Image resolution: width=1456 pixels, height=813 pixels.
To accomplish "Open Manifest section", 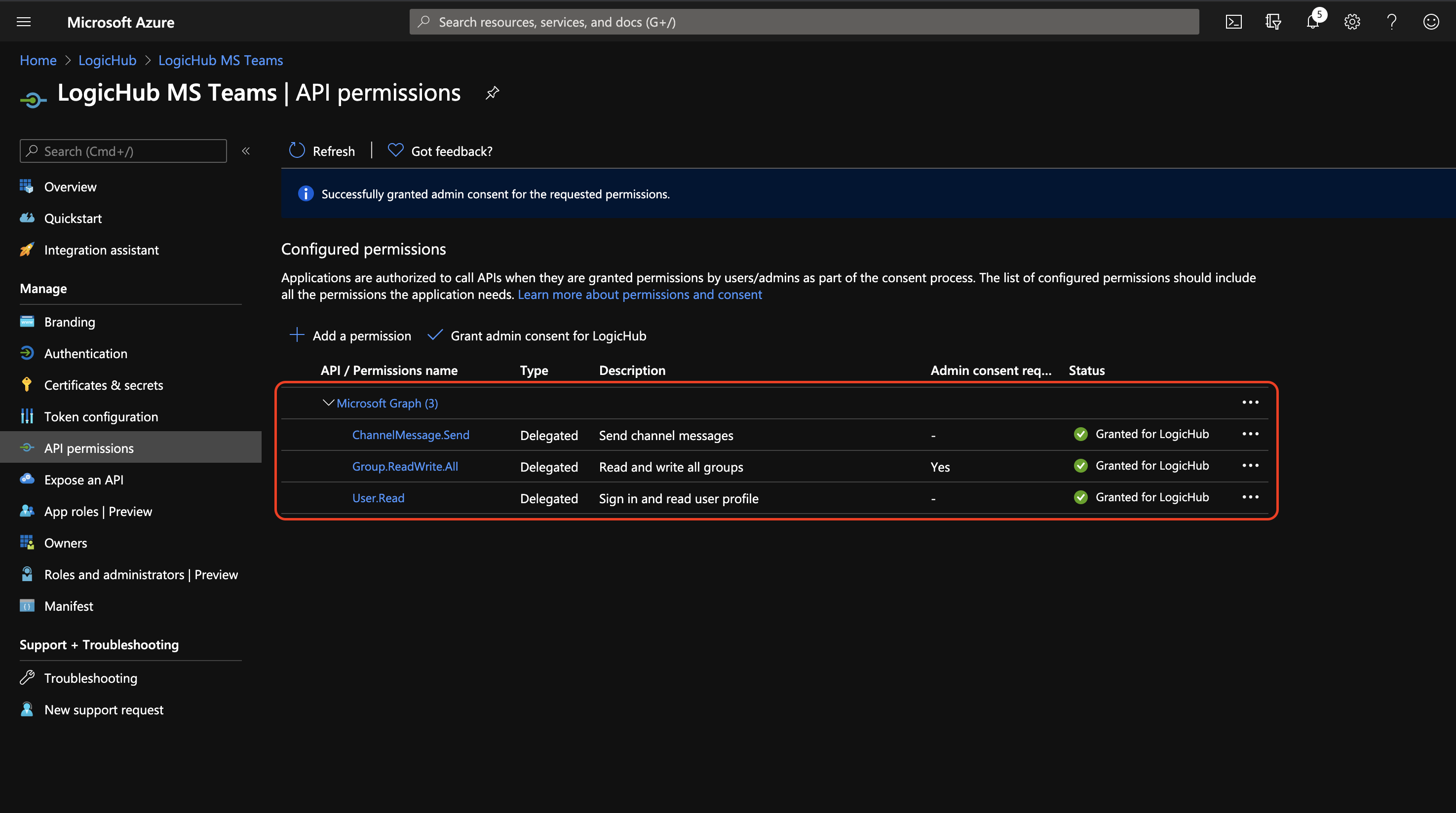I will point(69,606).
